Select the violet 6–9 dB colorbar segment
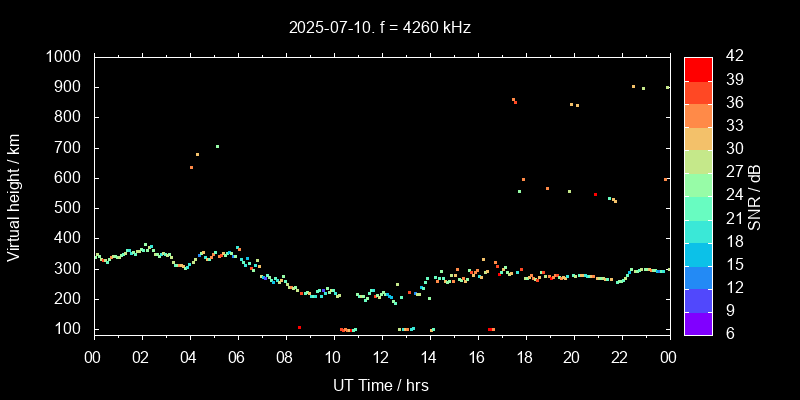This screenshot has height=400, width=800. point(698,322)
